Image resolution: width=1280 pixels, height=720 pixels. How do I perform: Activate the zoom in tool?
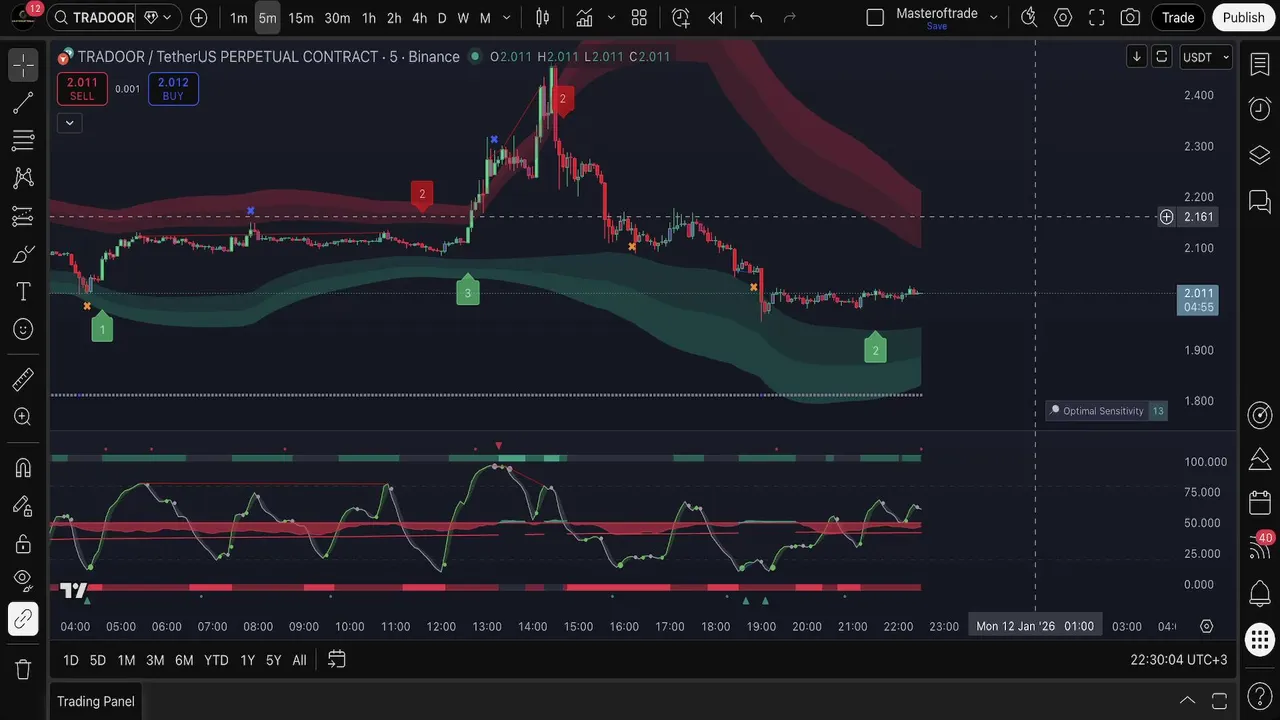tap(23, 417)
